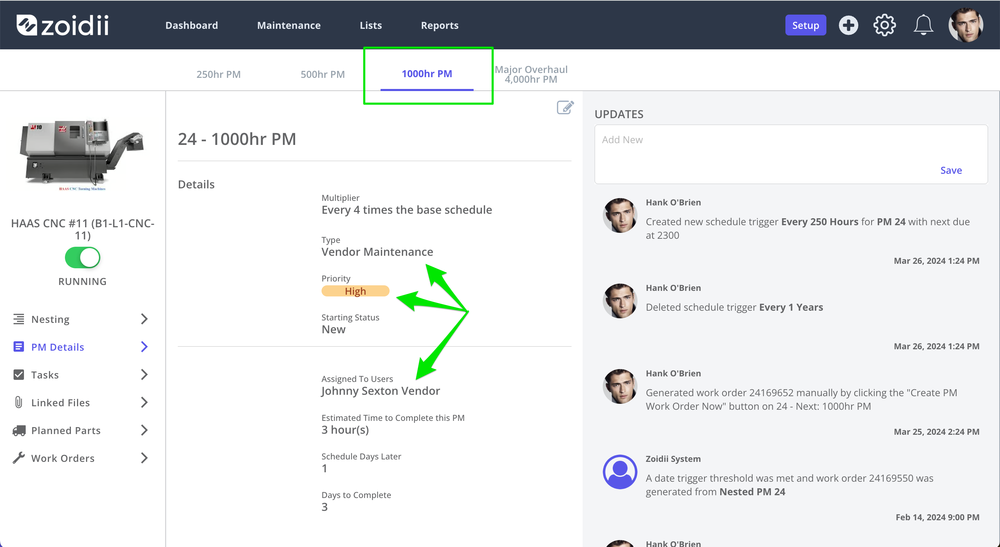
Task: Save the new update
Action: click(951, 170)
